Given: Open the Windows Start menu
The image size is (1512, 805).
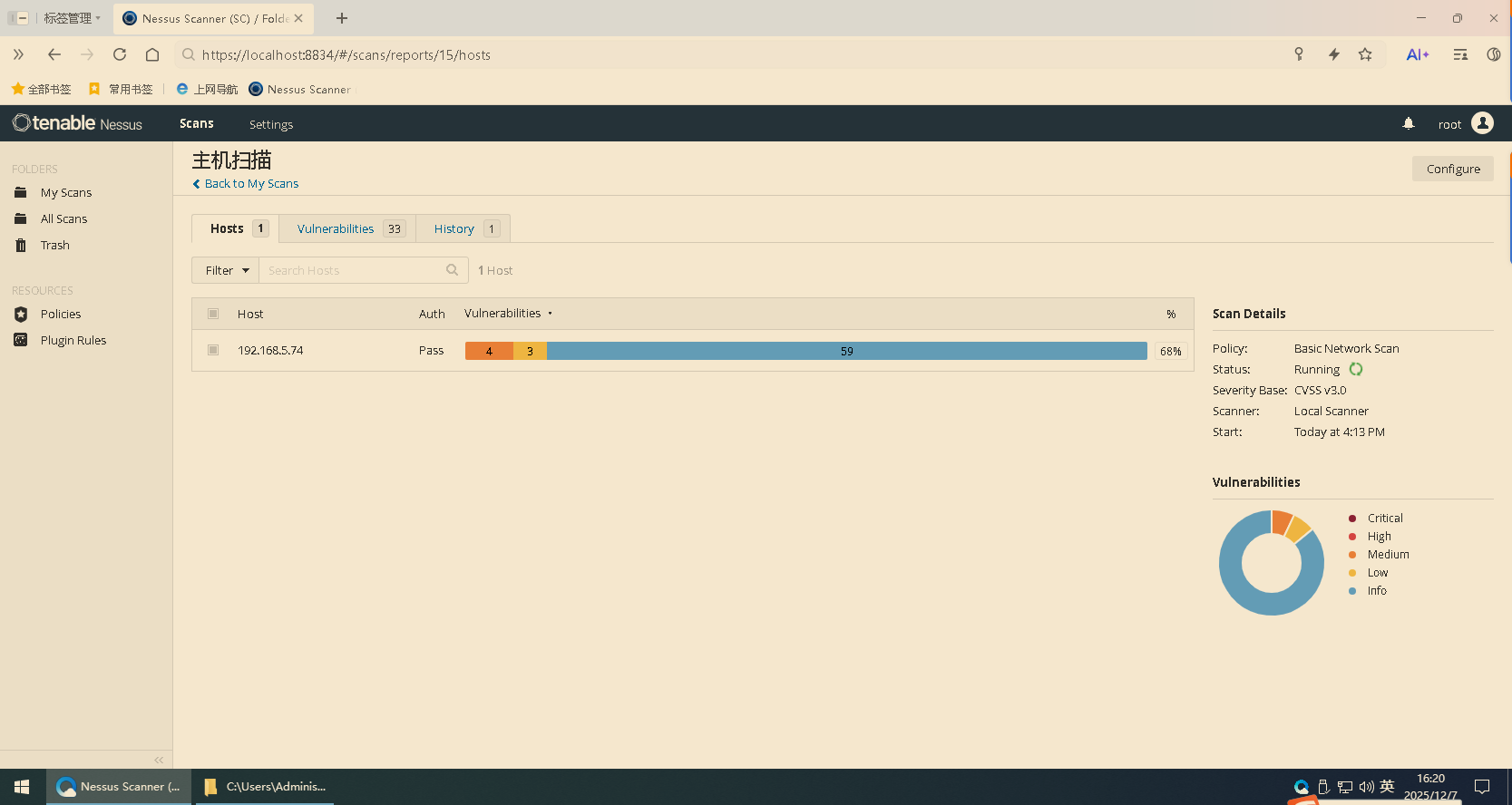Looking at the screenshot, I should click(x=22, y=787).
